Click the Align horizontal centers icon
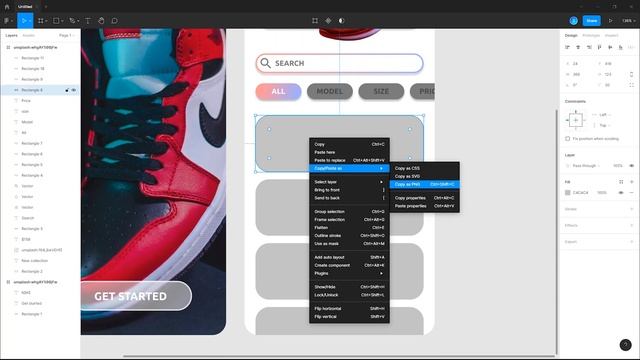Image resolution: width=640 pixels, height=360 pixels. [578, 47]
